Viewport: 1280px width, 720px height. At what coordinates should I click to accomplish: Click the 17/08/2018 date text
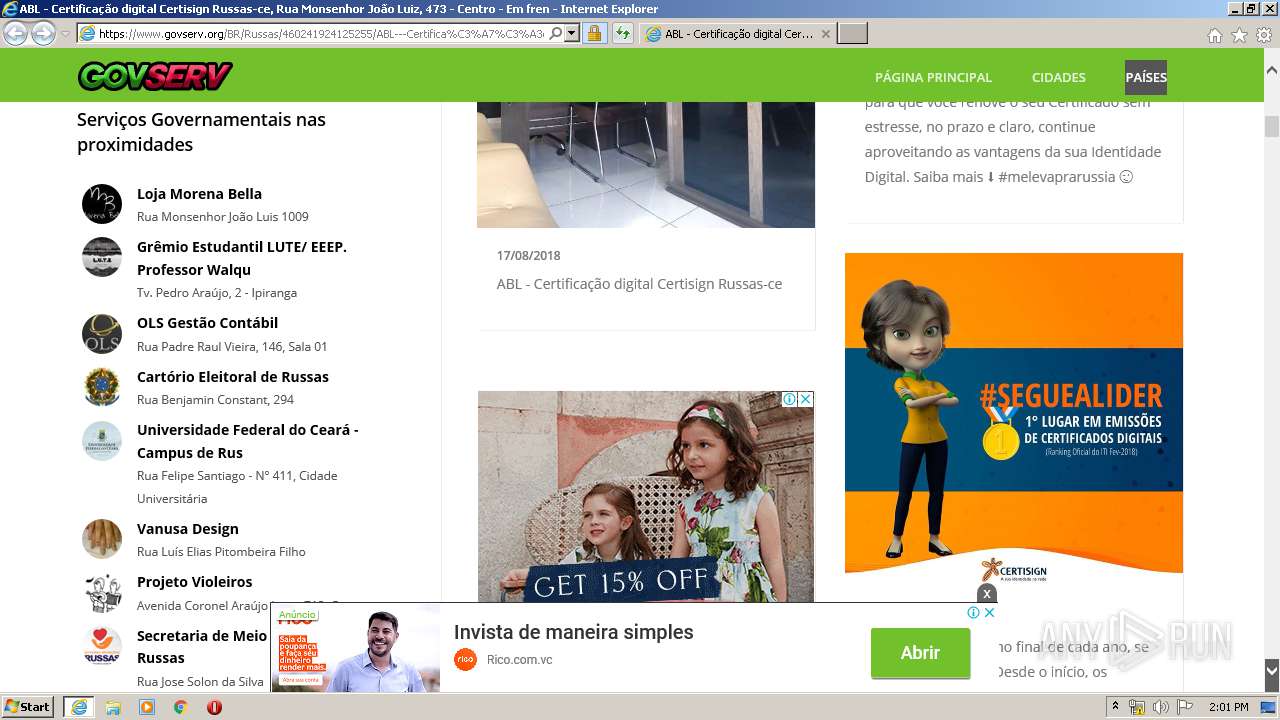pos(528,256)
